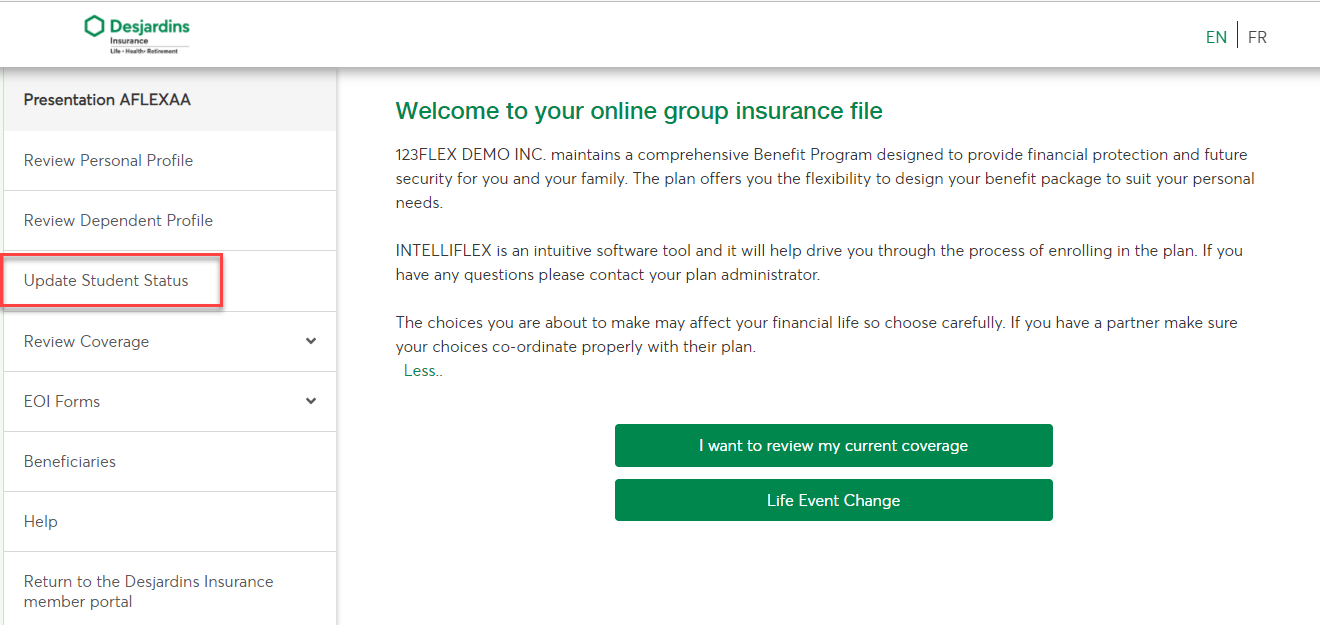Collapse welcome text with Less.. link

(x=423, y=371)
